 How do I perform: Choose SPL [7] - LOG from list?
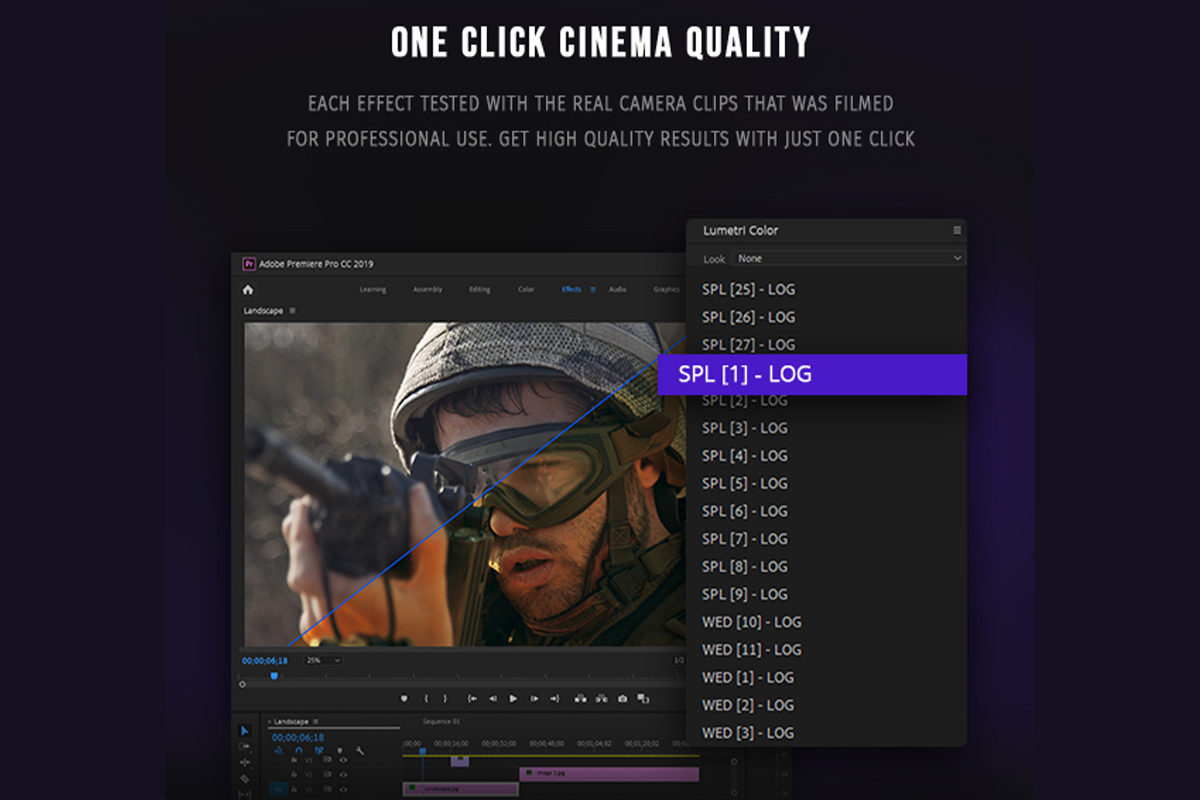click(x=745, y=538)
